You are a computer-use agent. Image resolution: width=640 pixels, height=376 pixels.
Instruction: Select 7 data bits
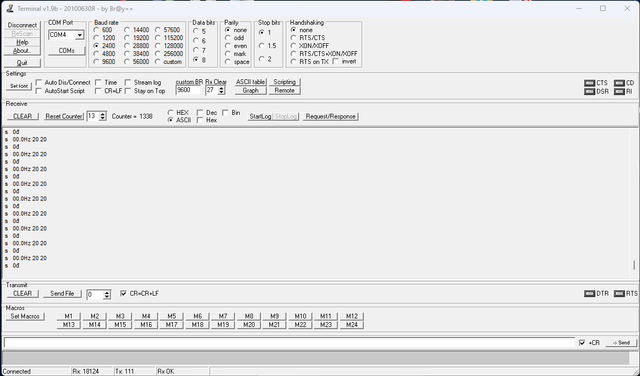tap(196, 50)
